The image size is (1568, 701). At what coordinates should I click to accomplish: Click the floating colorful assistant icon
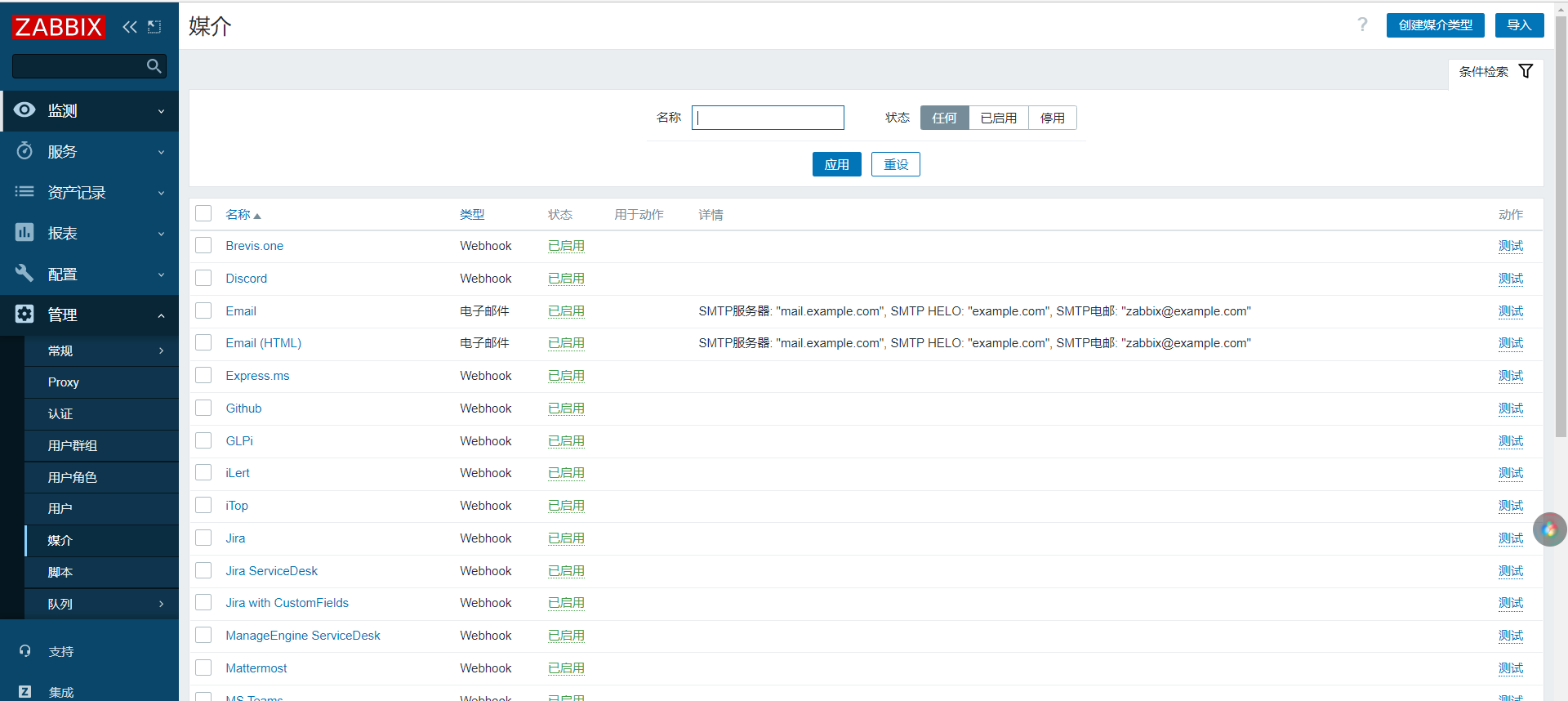click(1549, 529)
